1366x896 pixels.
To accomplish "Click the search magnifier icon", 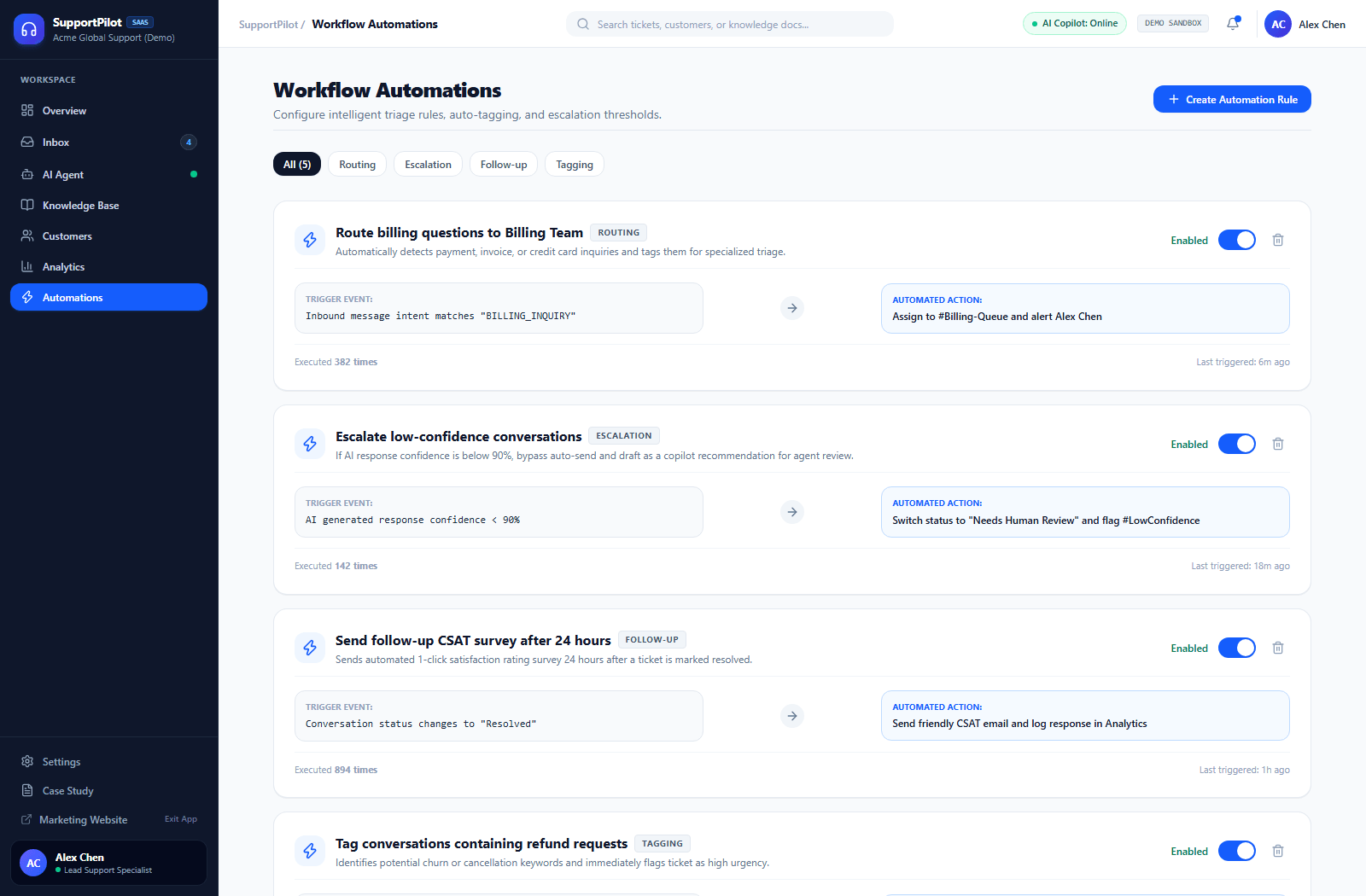I will tap(583, 24).
